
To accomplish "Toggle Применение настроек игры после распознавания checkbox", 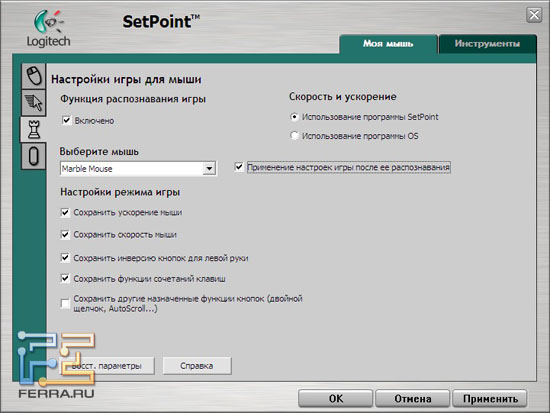I will [239, 167].
